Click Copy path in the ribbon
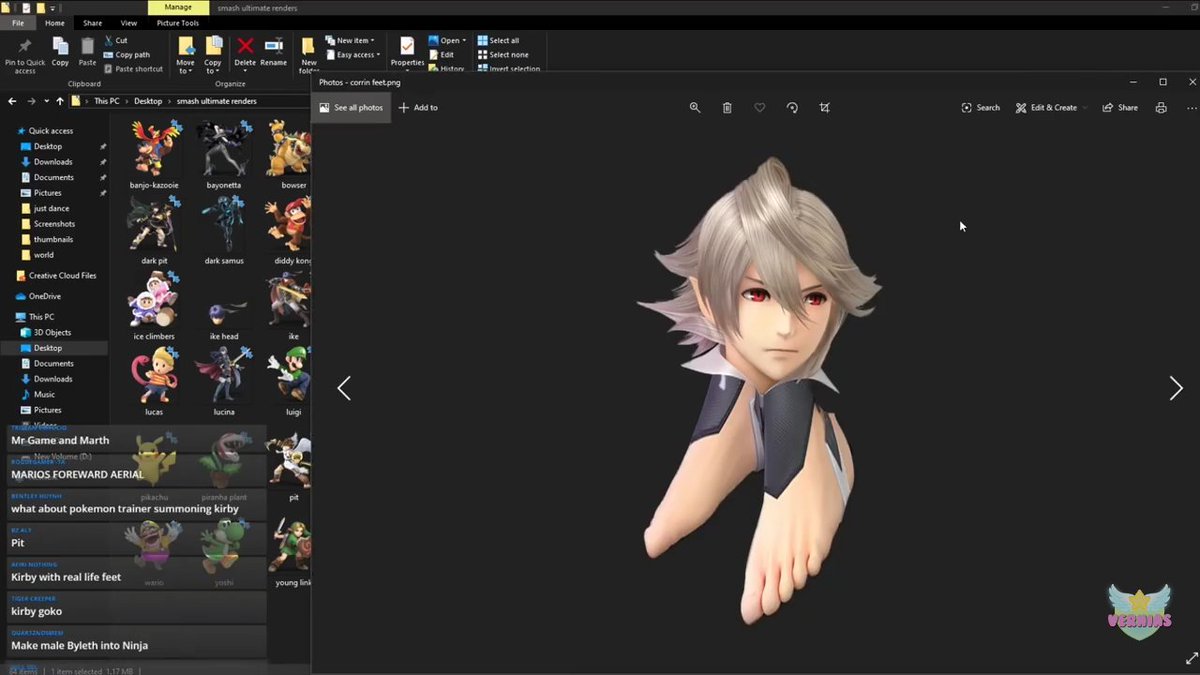Screen dimensions: 1200x675 click(127, 55)
